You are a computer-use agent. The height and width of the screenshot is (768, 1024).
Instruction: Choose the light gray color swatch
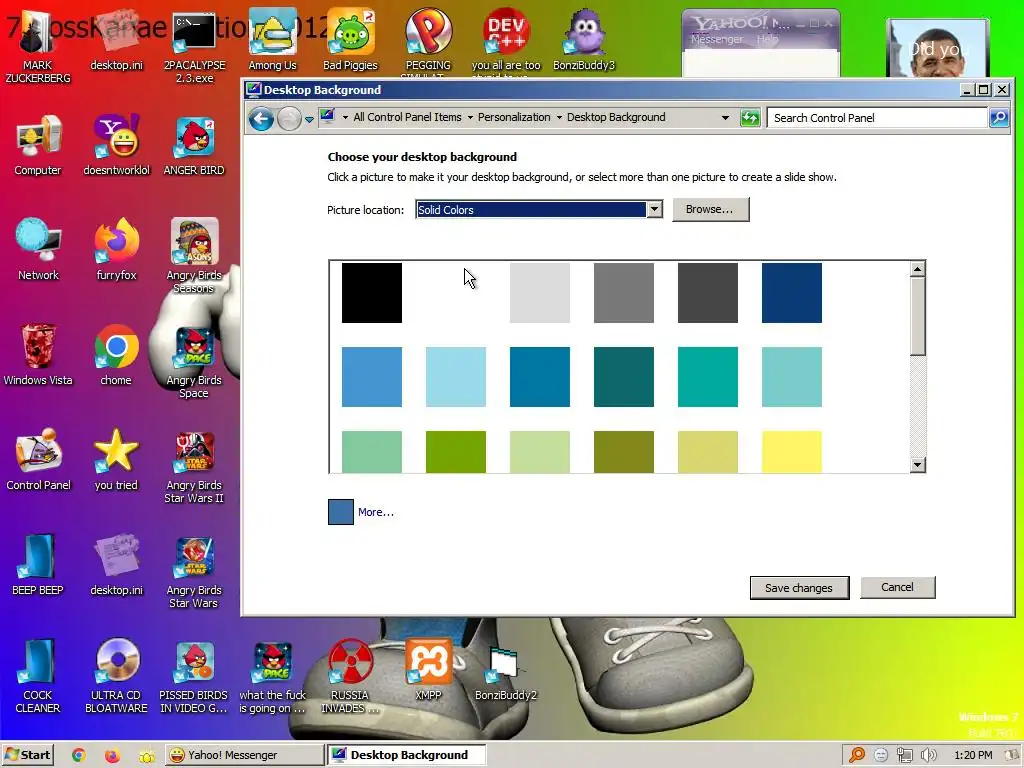tap(539, 293)
